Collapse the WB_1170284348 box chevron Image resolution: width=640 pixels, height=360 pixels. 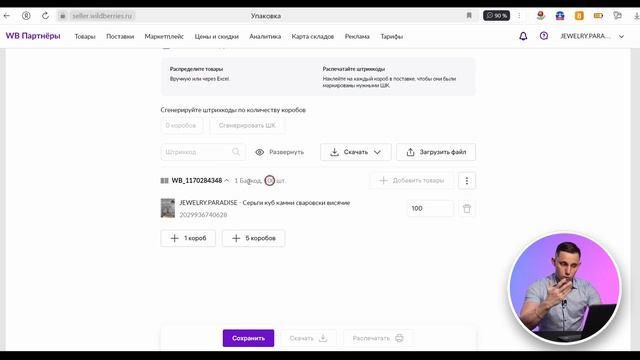pos(227,180)
